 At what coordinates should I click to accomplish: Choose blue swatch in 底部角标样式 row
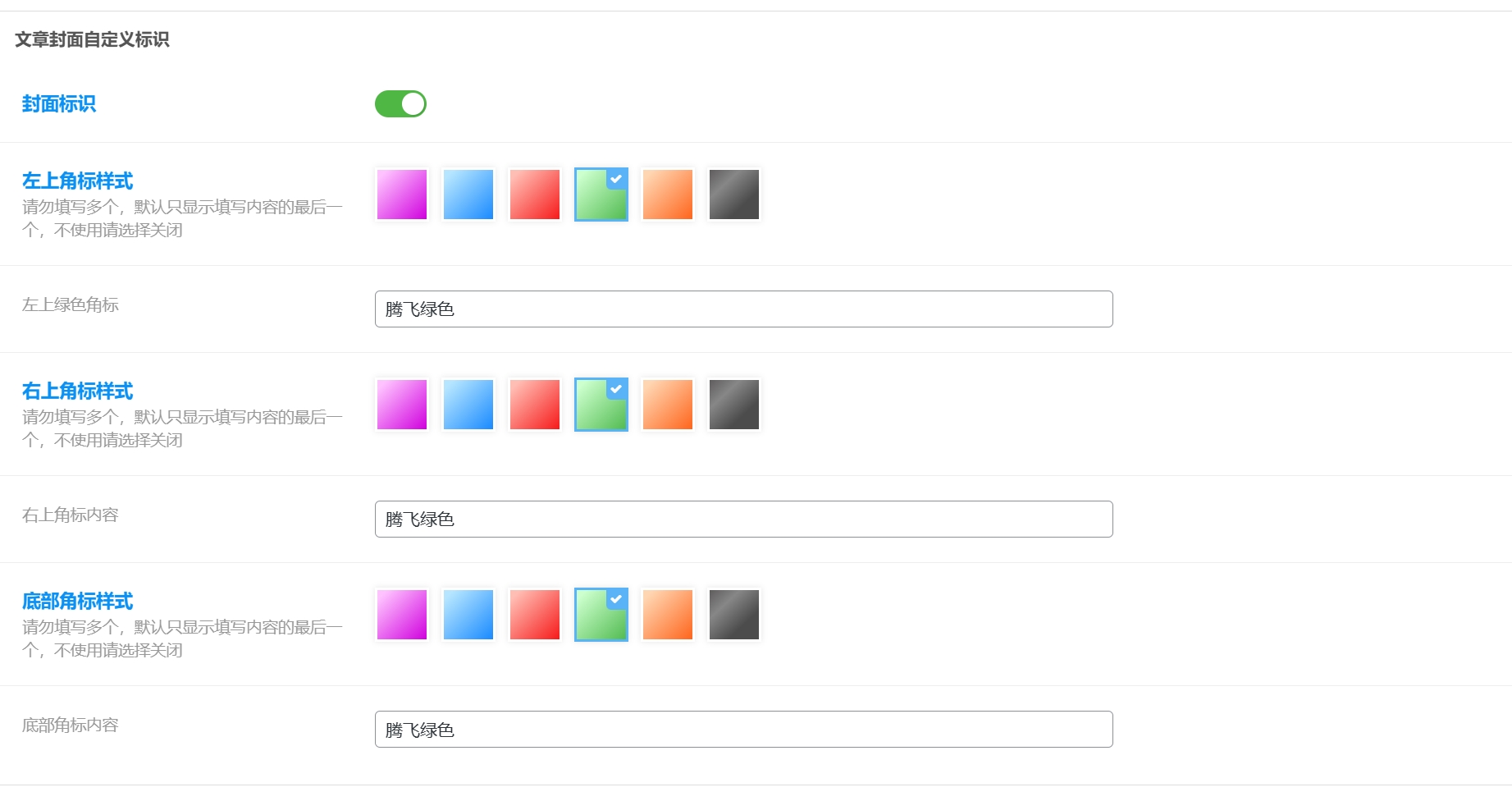[468, 615]
